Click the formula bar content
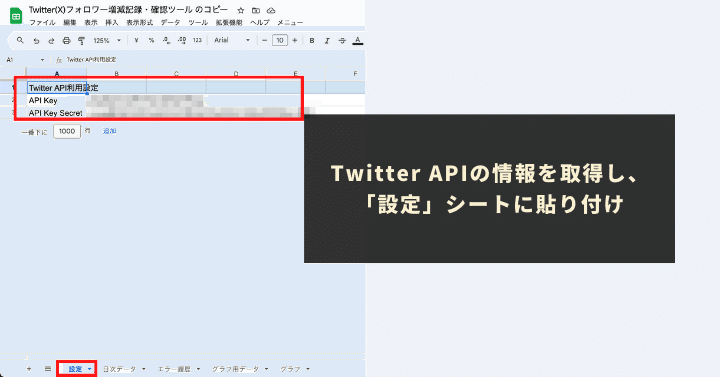The image size is (720, 377). pos(91,60)
